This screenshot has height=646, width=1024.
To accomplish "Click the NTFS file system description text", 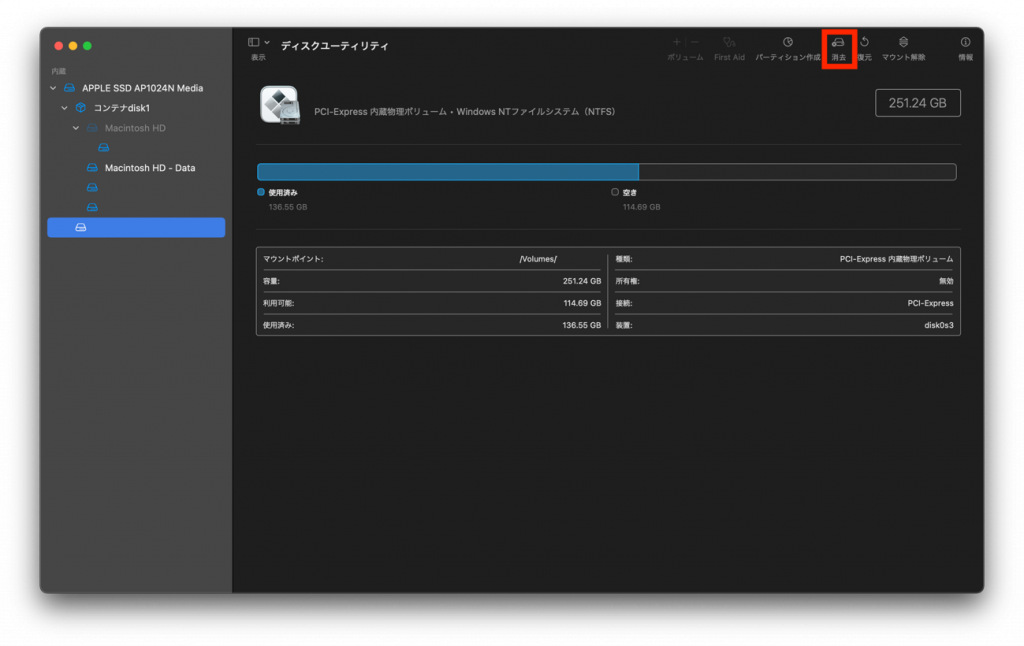I will tap(464, 112).
